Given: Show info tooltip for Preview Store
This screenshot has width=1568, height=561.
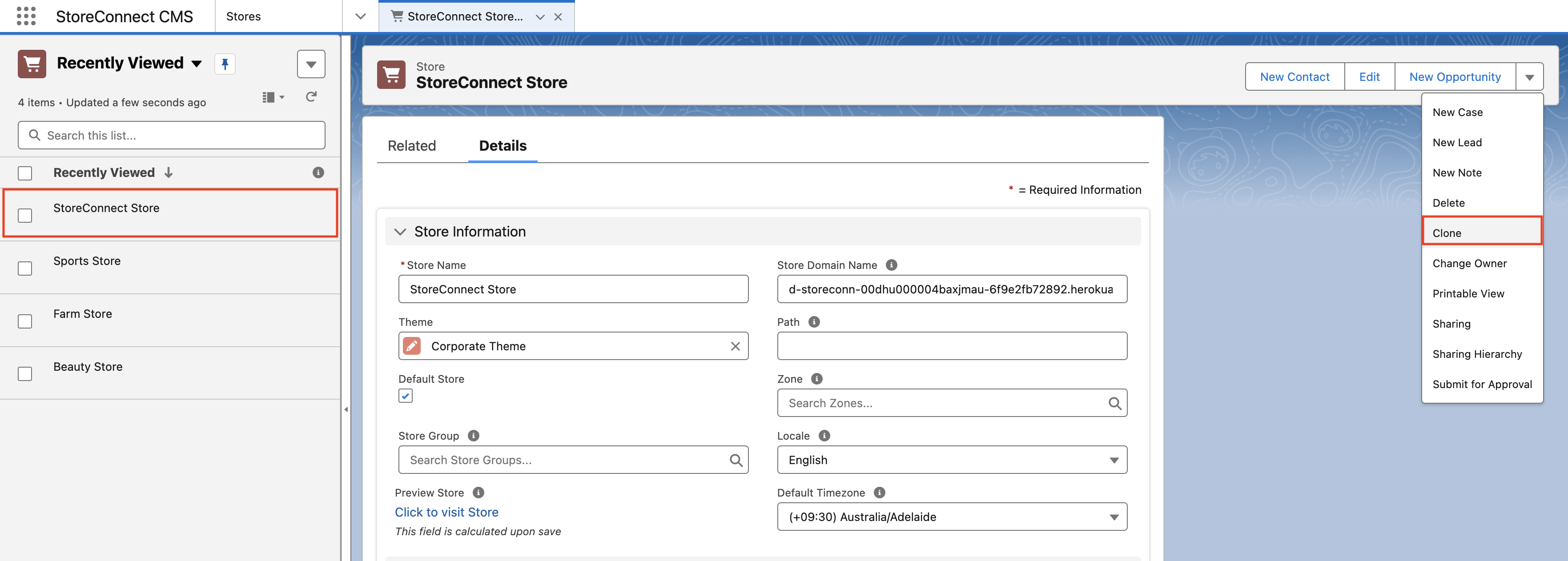Looking at the screenshot, I should click(x=478, y=492).
